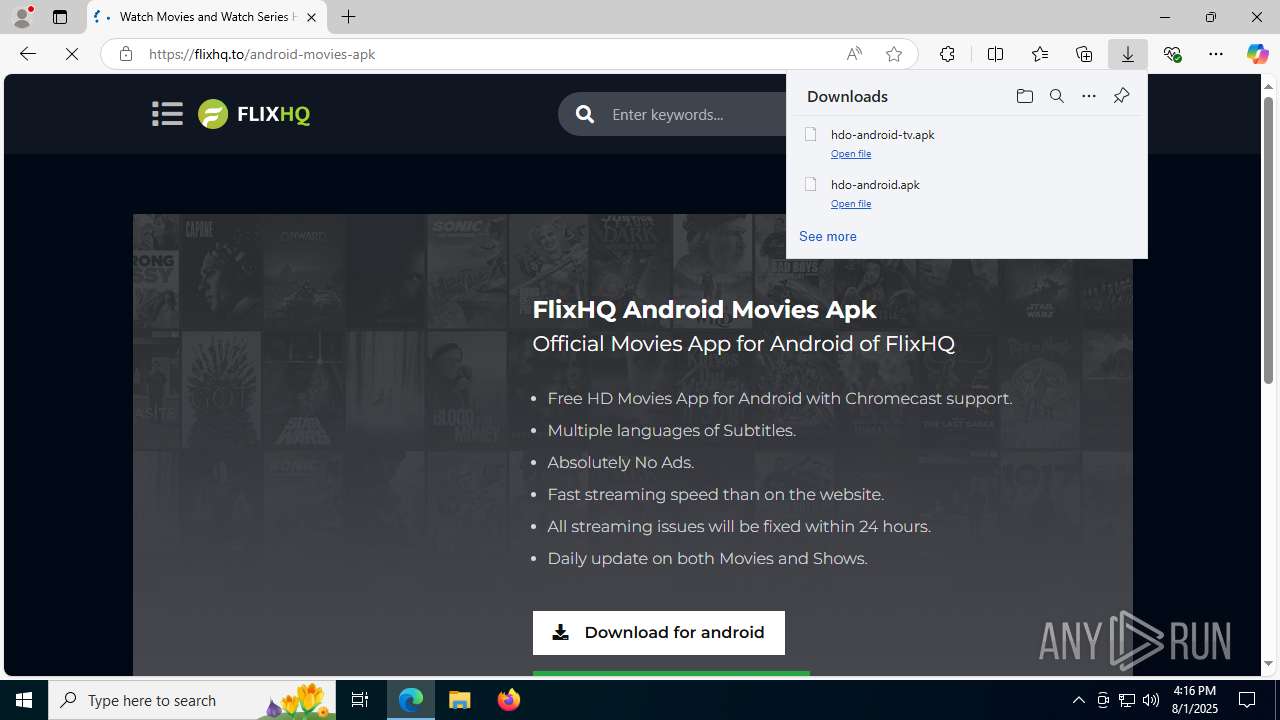Image resolution: width=1280 pixels, height=720 pixels.
Task: Open Favorites list icon
Action: 1039,54
